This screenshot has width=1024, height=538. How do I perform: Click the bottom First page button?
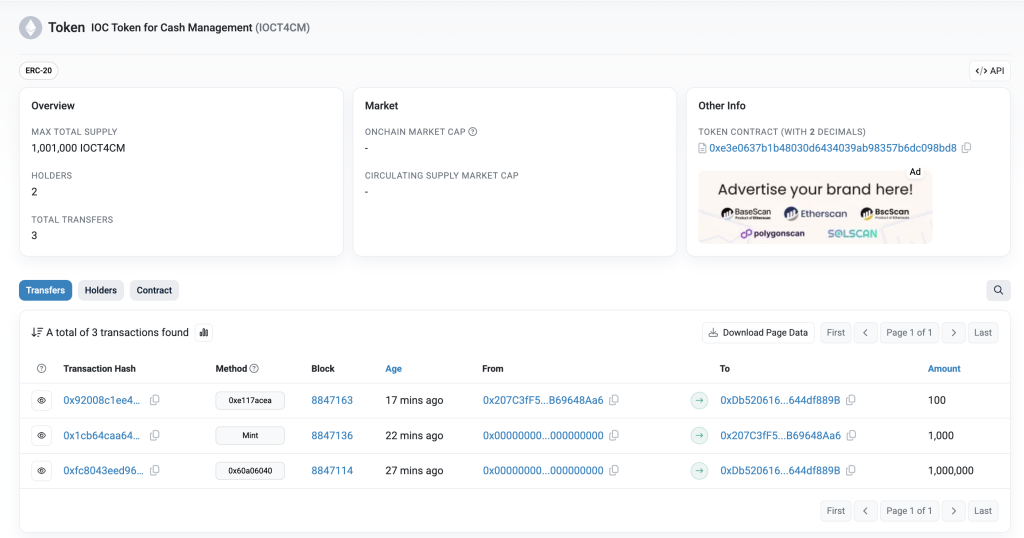(835, 511)
